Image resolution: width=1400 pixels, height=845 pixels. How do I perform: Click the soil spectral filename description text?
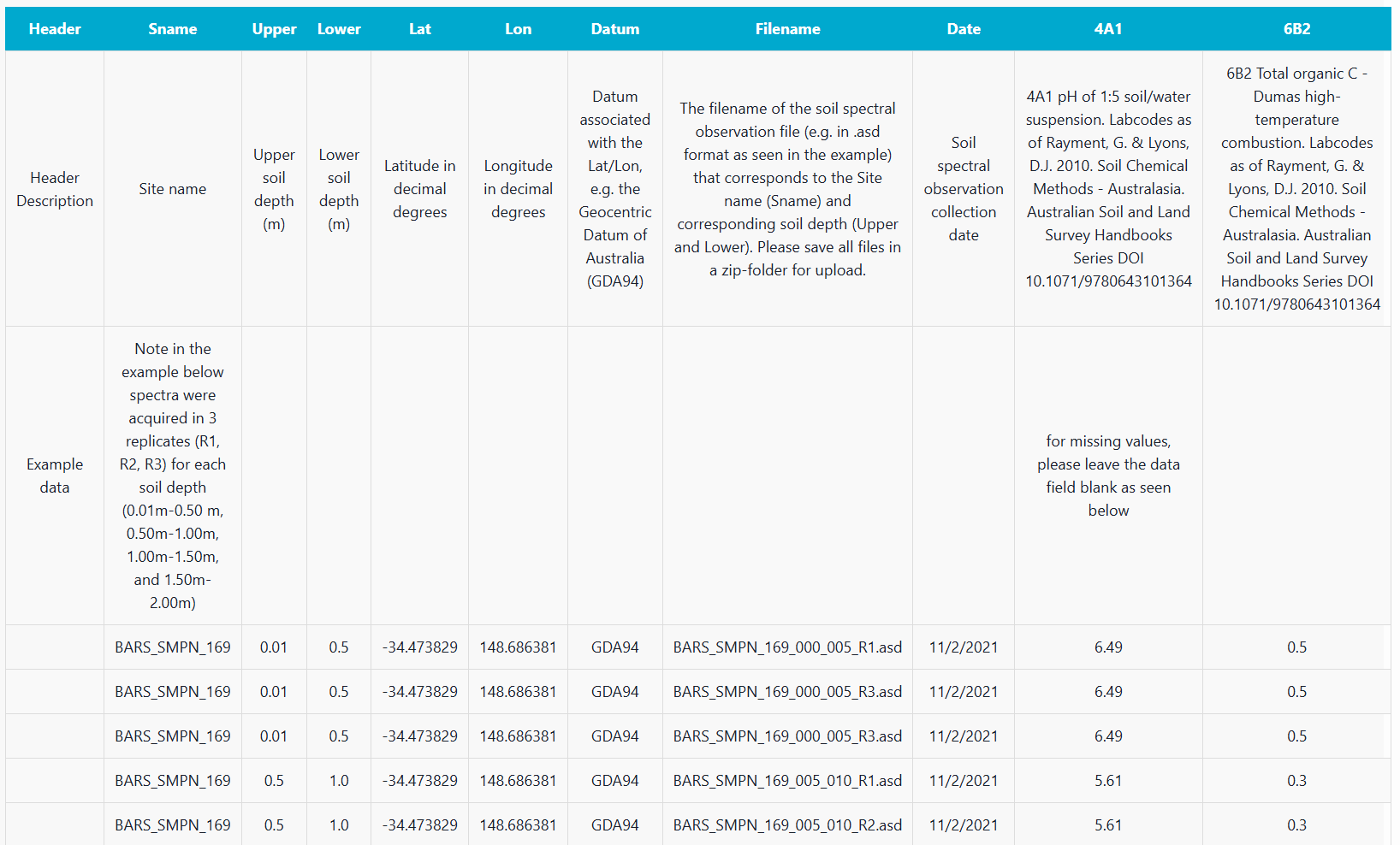coord(787,189)
